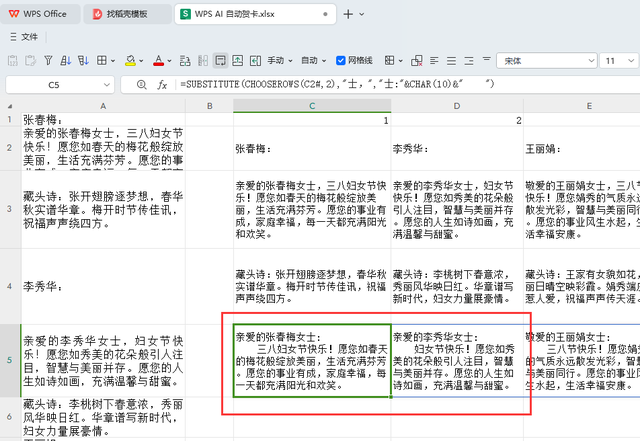This screenshot has width=640, height=441.
Task: Click the menu icon beside 文件
Action: [13, 37]
